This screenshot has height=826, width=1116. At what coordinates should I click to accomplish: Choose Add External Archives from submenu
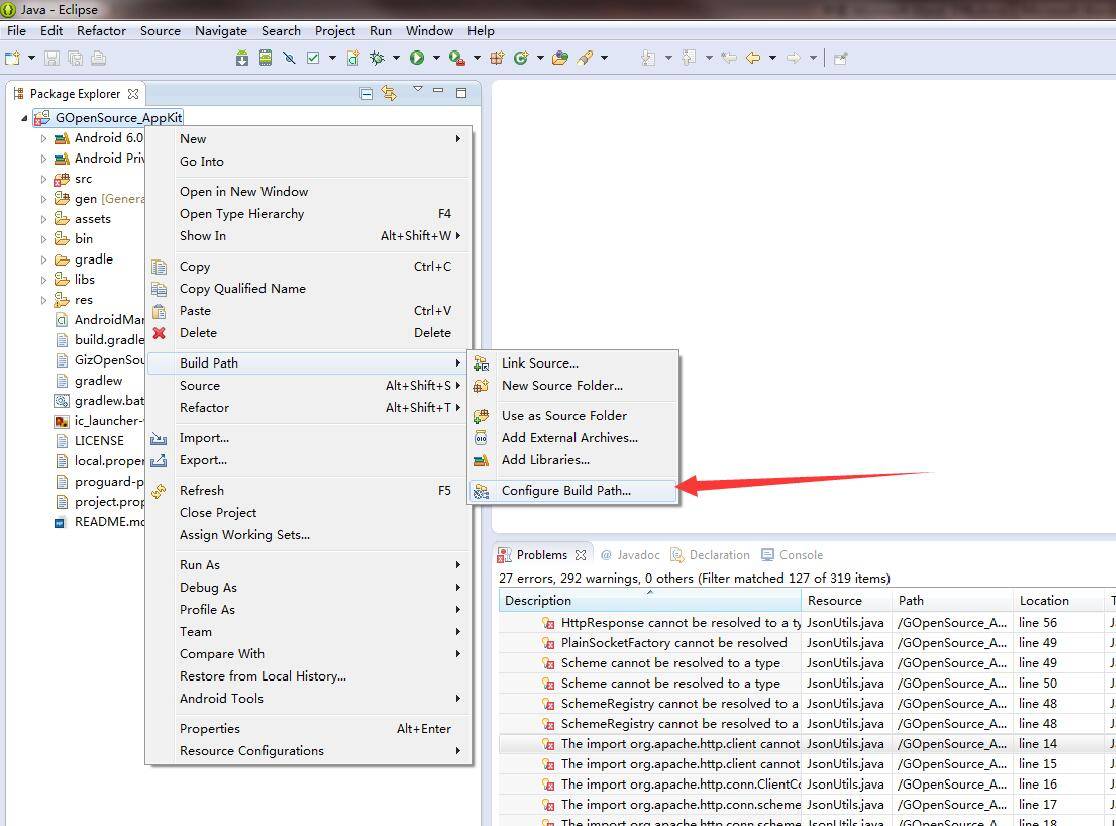[573, 438]
